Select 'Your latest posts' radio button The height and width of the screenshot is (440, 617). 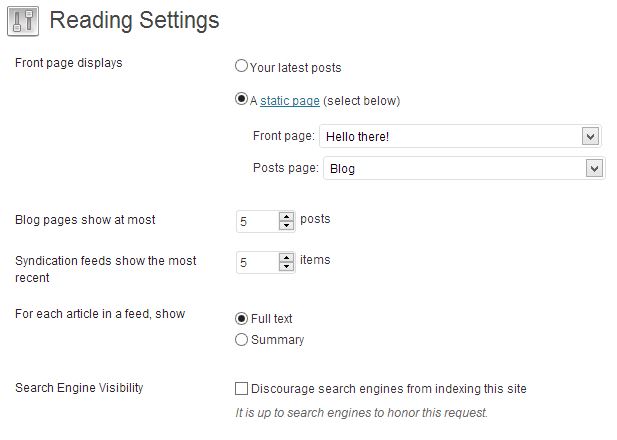(241, 66)
